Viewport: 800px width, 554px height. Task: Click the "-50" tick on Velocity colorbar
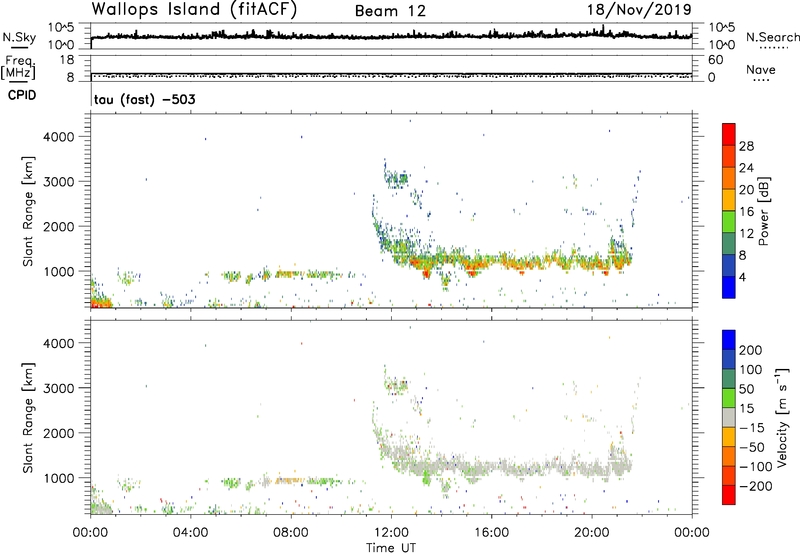(x=752, y=447)
